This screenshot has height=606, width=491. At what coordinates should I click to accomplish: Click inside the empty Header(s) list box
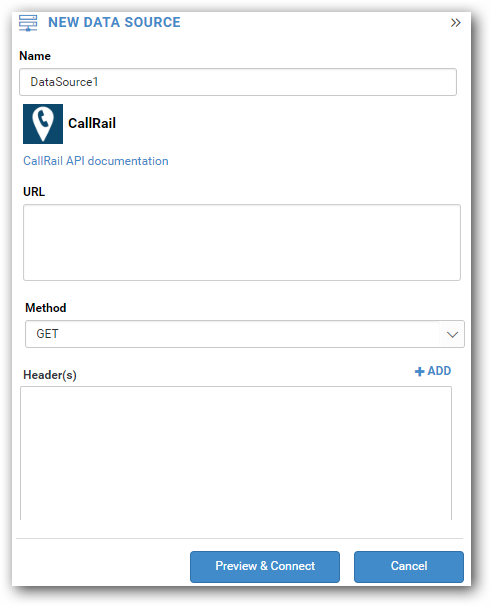tap(236, 453)
